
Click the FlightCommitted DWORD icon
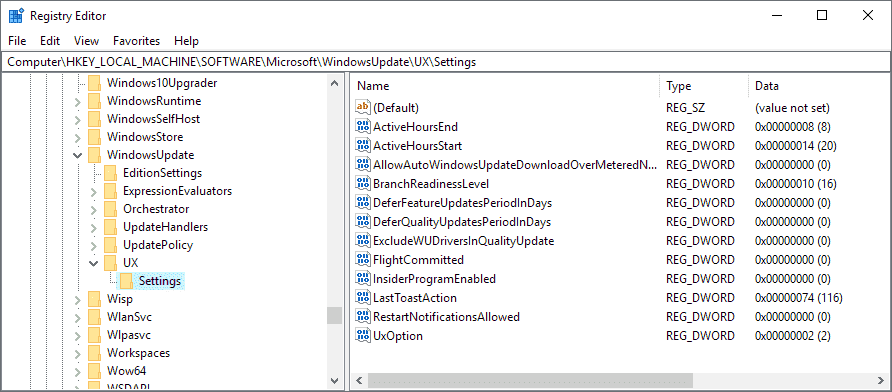pyautogui.click(x=362, y=259)
